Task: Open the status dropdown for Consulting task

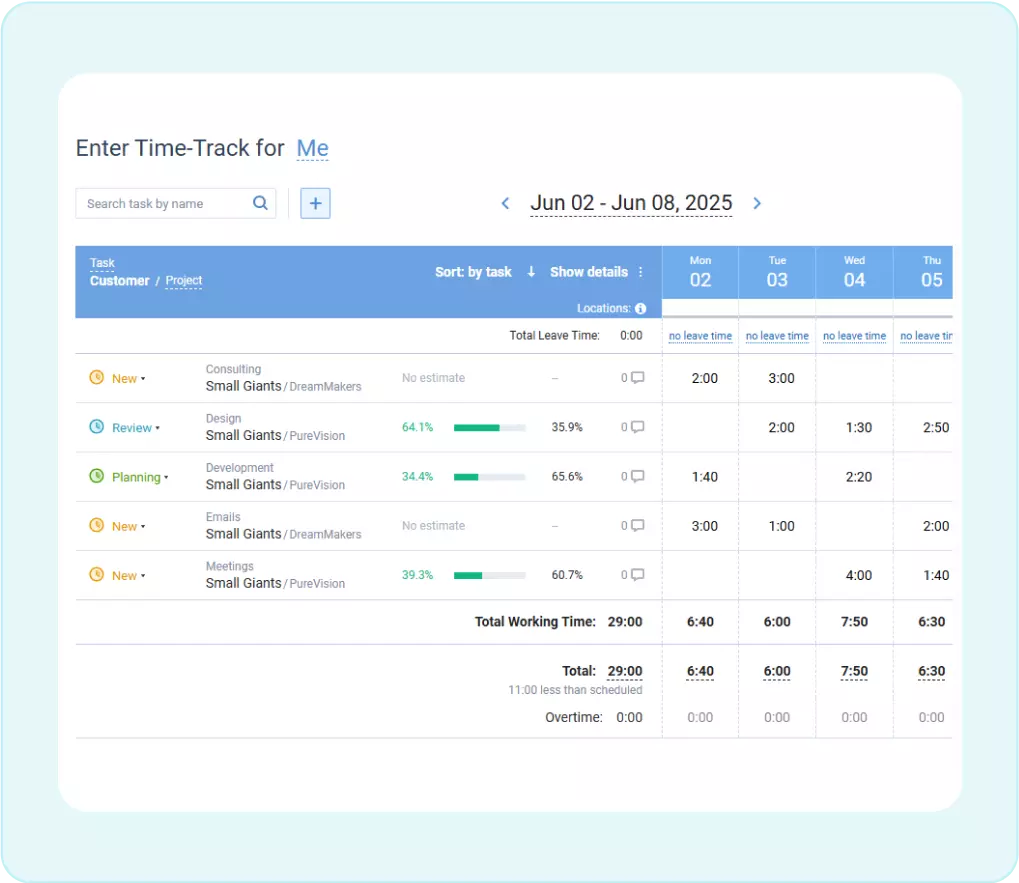Action: pos(125,378)
